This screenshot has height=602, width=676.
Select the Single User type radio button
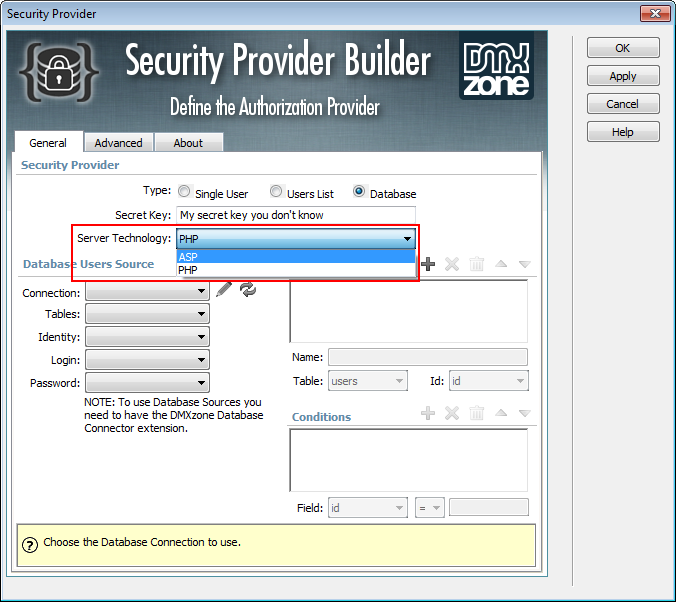tap(184, 191)
